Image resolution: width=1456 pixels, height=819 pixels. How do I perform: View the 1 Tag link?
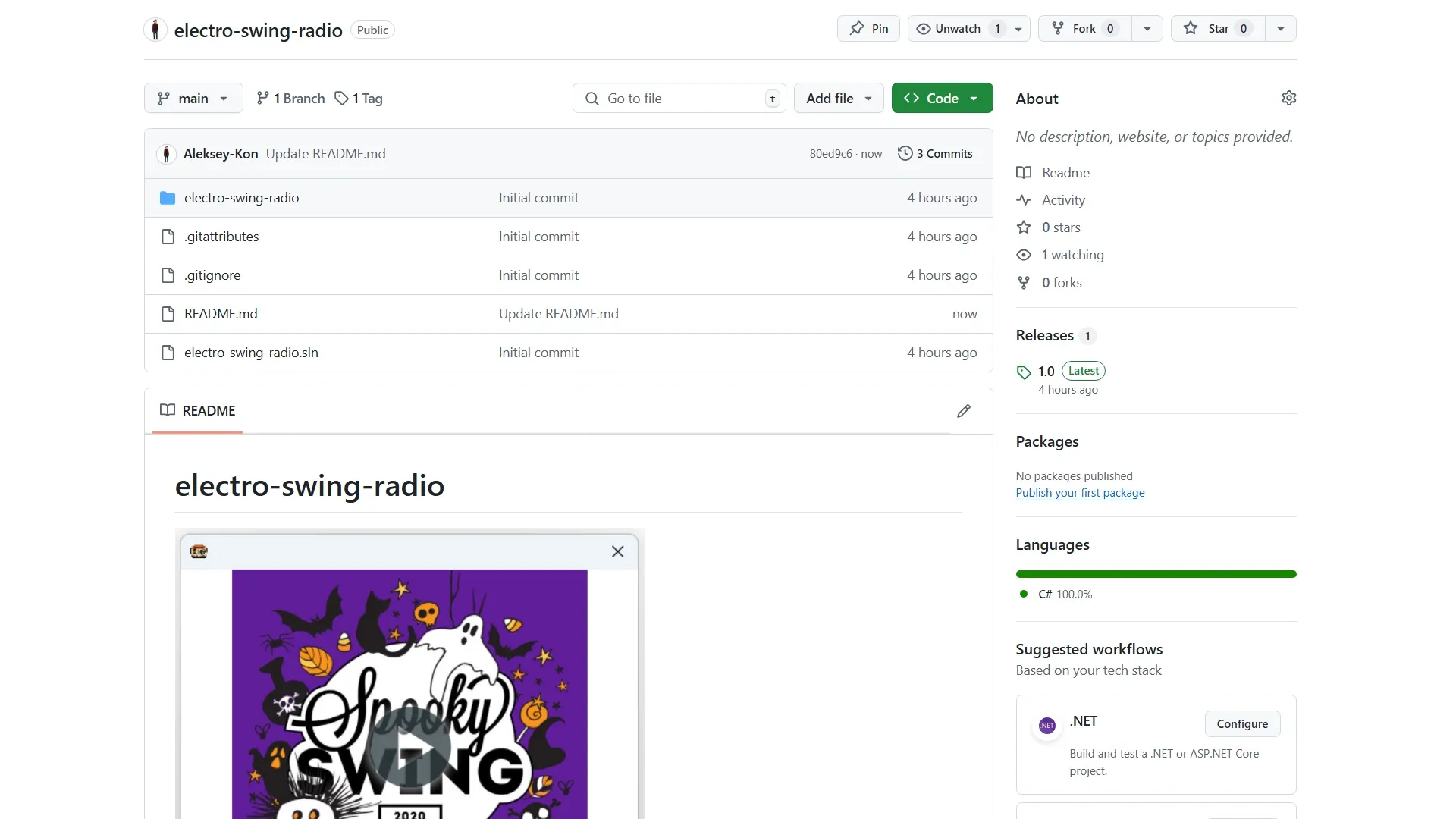[x=359, y=98]
